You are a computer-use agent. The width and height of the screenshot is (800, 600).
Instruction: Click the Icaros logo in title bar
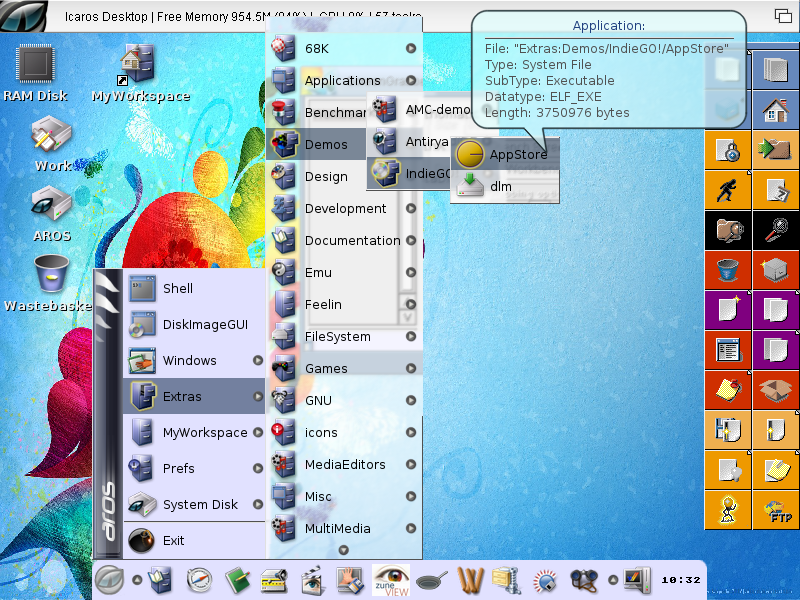[24, 15]
